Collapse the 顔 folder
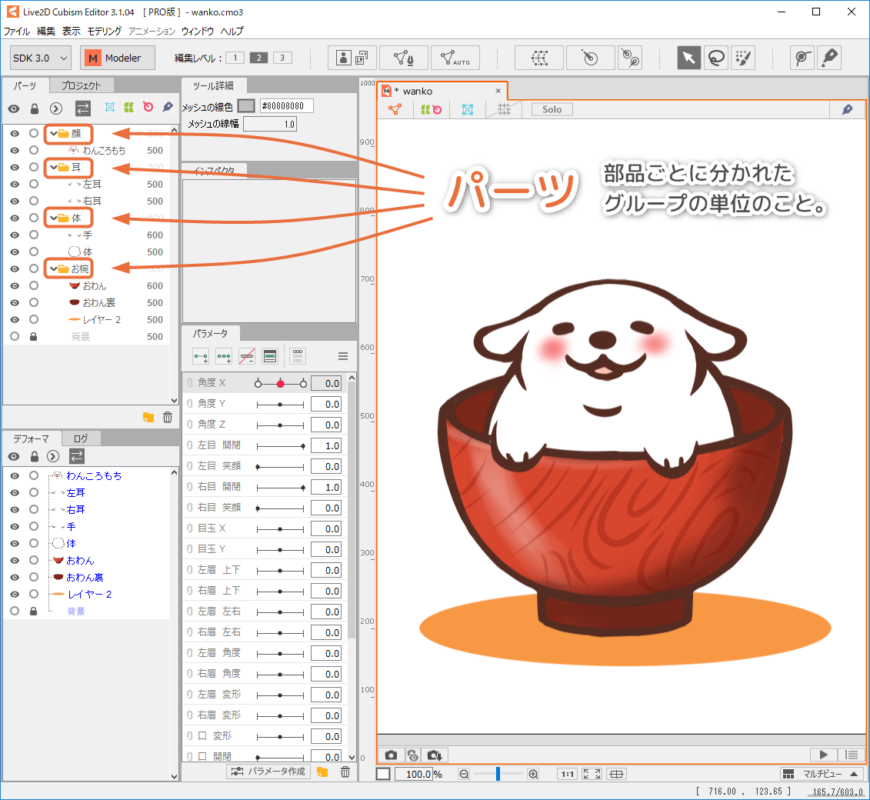This screenshot has width=870, height=800. click(53, 133)
